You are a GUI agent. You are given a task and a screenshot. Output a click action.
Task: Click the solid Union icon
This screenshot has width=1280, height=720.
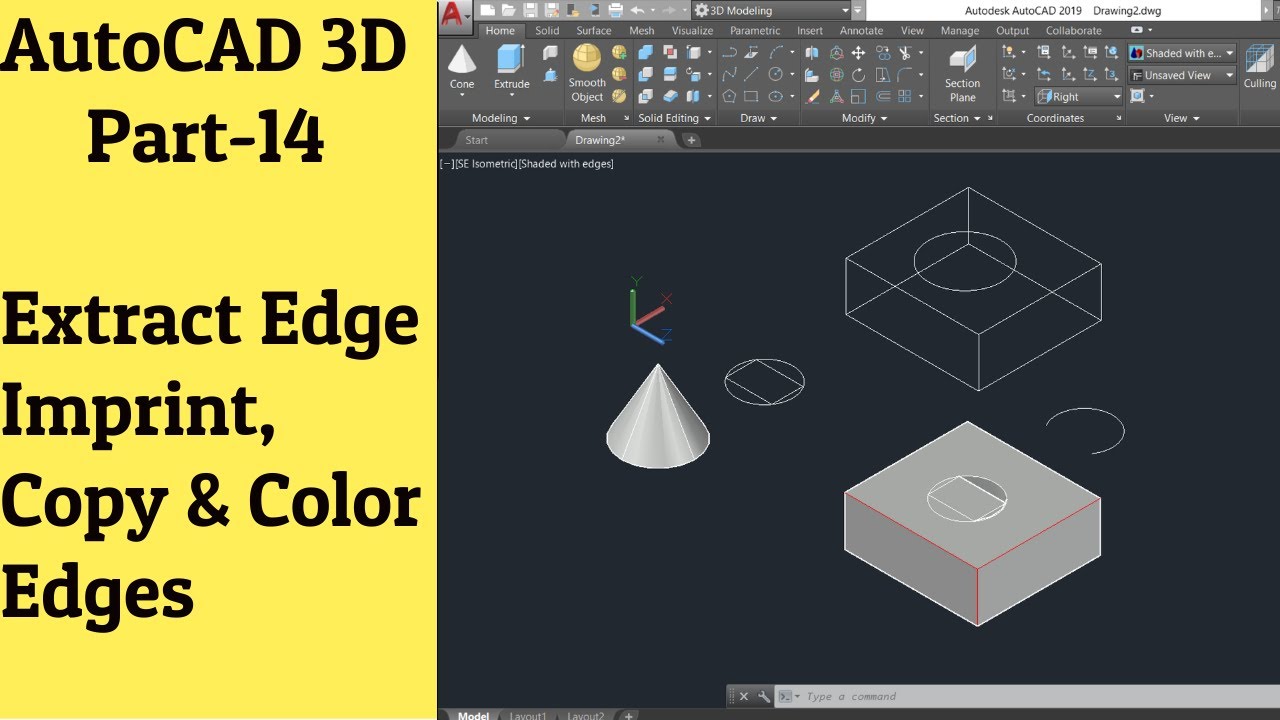[x=645, y=52]
